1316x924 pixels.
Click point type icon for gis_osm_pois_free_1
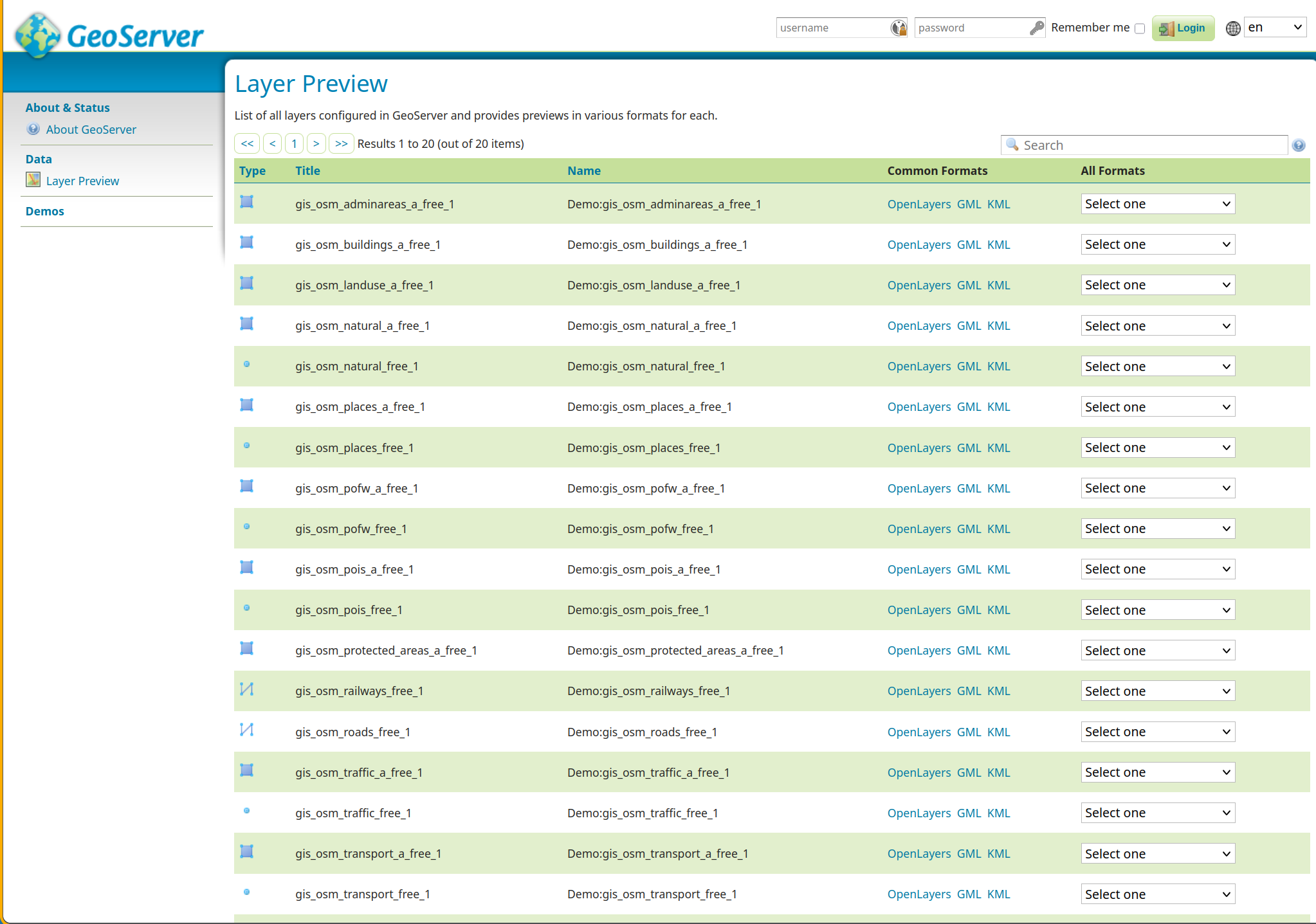(x=247, y=608)
